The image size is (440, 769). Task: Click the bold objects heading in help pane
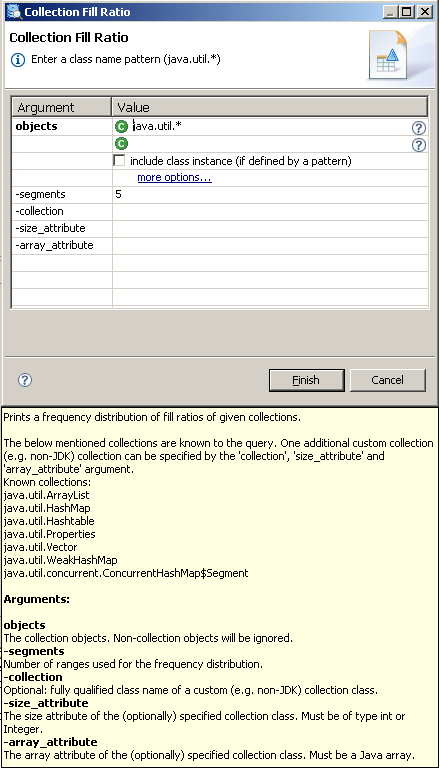click(x=25, y=625)
